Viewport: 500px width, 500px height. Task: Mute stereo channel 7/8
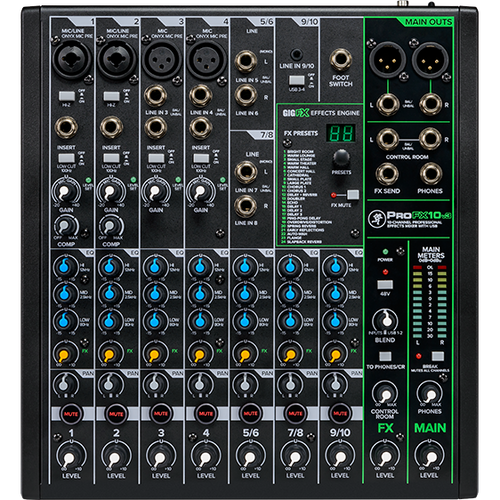coord(295,414)
